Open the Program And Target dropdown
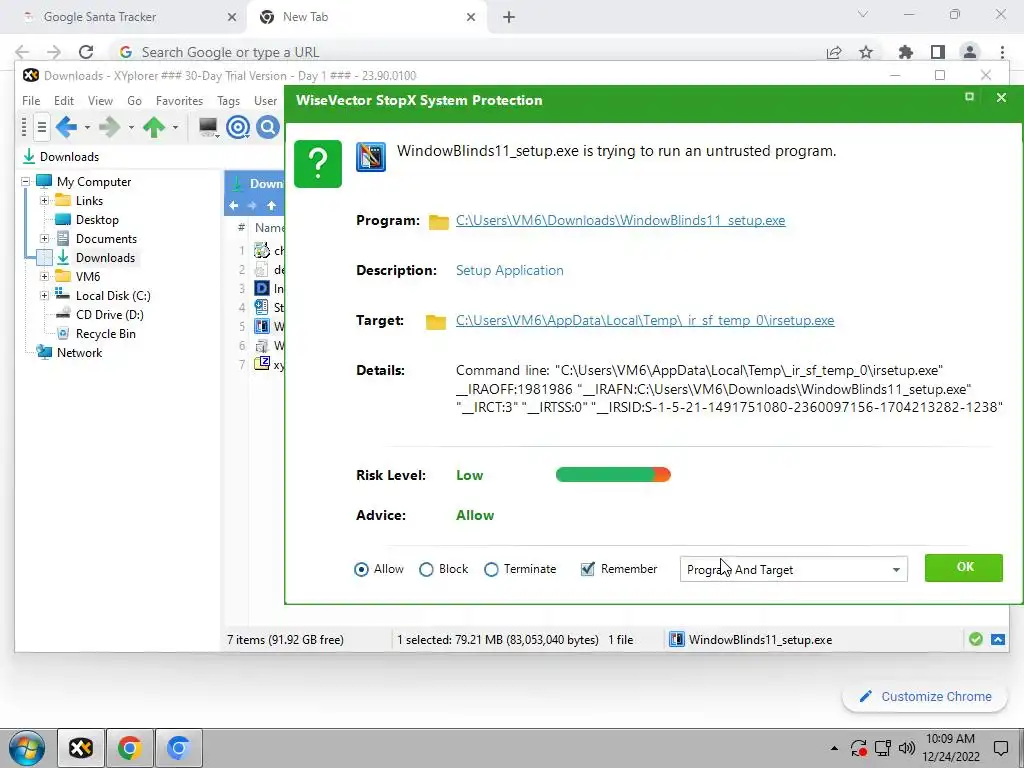Image resolution: width=1024 pixels, height=768 pixels. click(793, 569)
